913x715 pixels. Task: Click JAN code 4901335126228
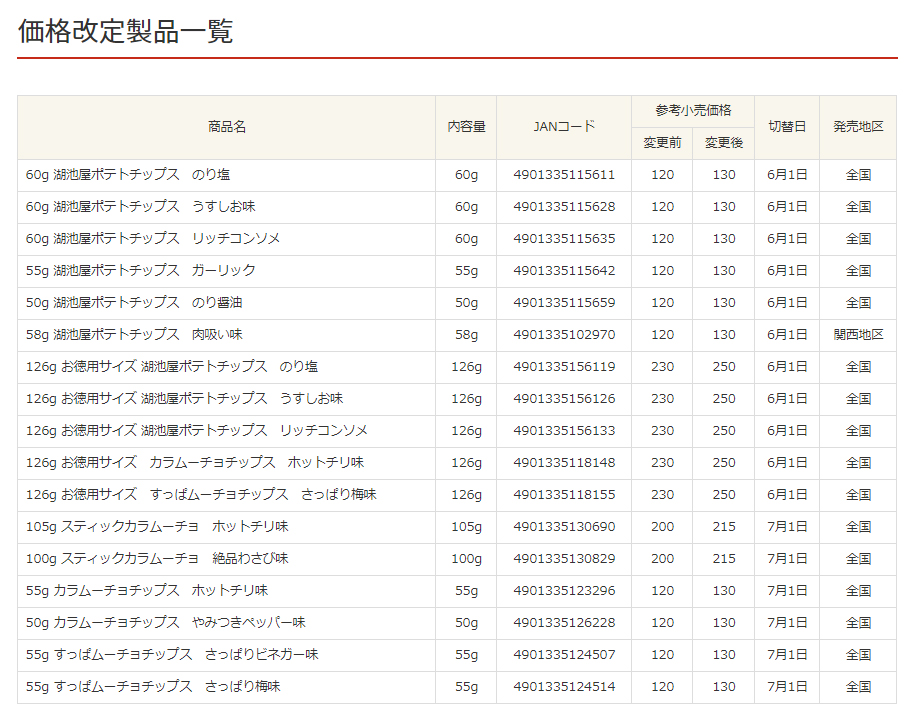[x=564, y=623]
